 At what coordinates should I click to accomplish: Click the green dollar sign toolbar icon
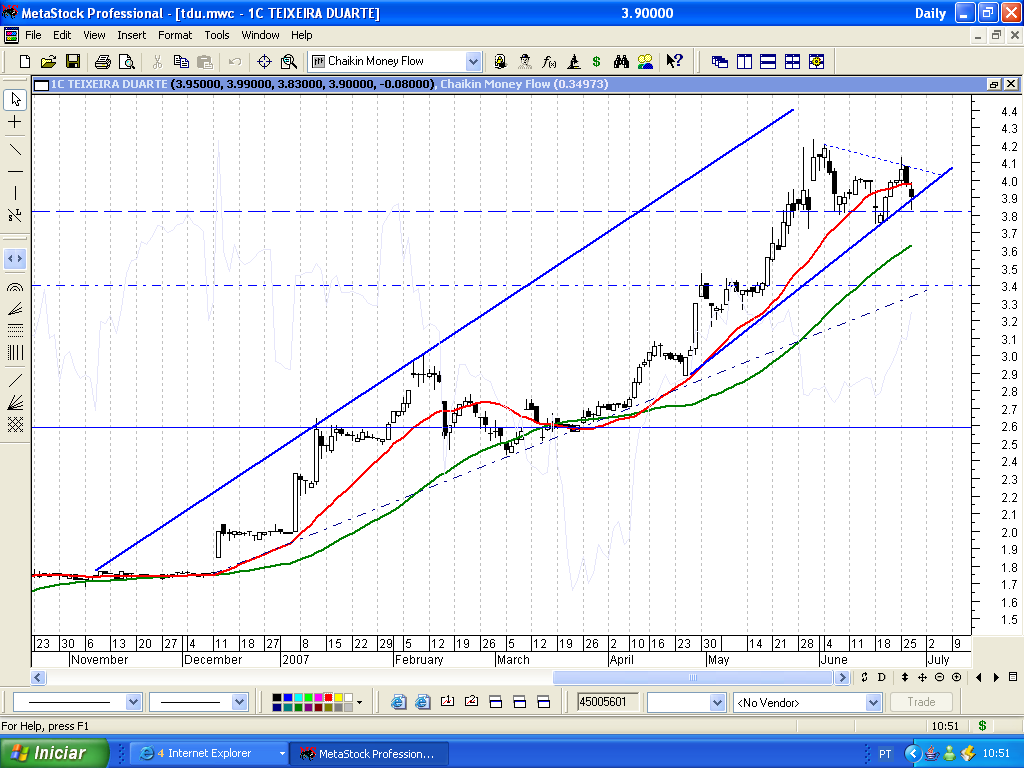pyautogui.click(x=597, y=61)
